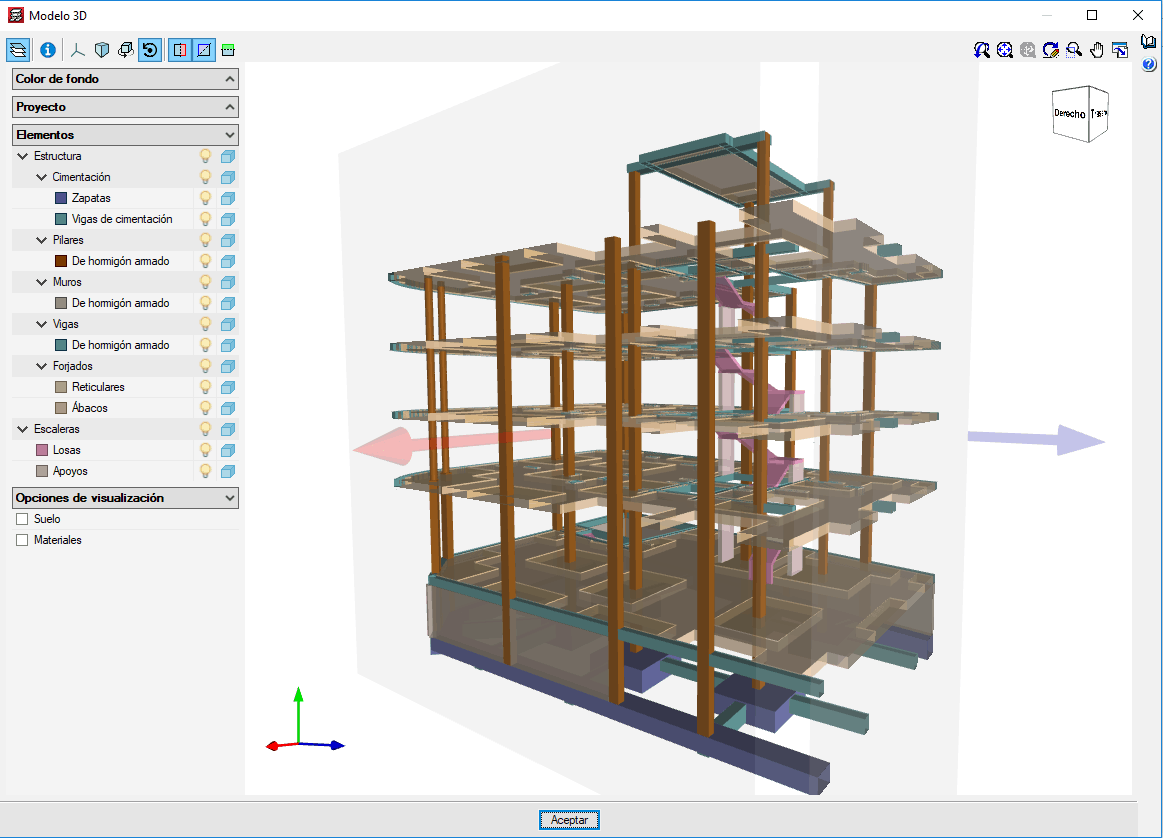Click the brown swatch under Pilares
Image resolution: width=1163 pixels, height=838 pixels.
pyautogui.click(x=61, y=261)
